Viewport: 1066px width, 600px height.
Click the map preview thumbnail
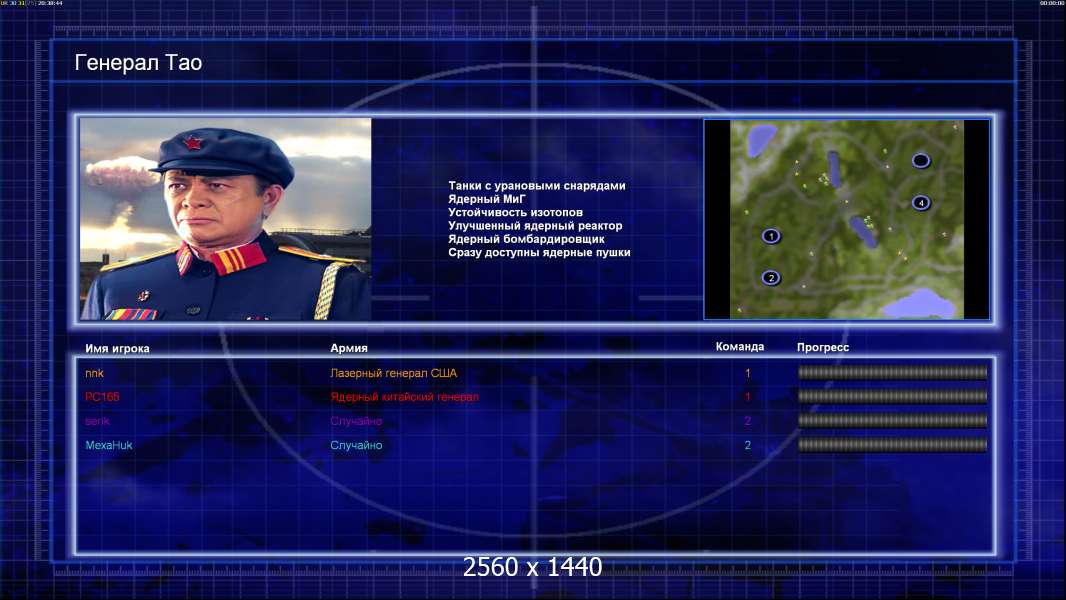coord(846,219)
